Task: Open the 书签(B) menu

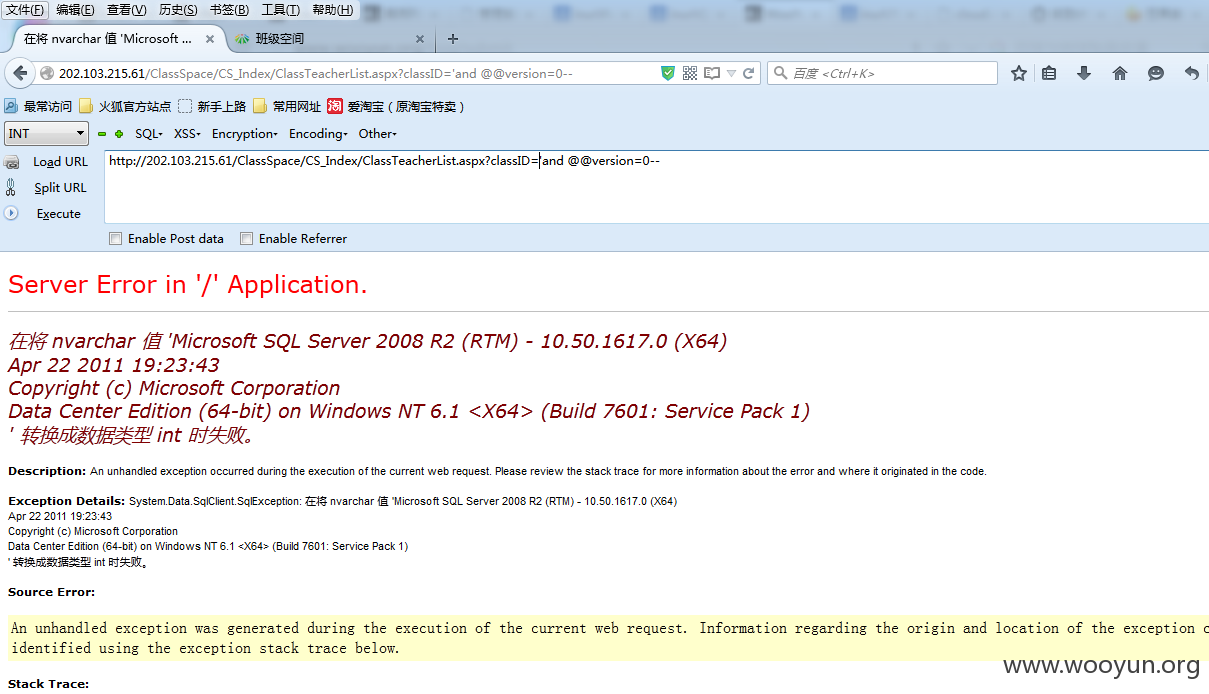Action: [x=229, y=10]
